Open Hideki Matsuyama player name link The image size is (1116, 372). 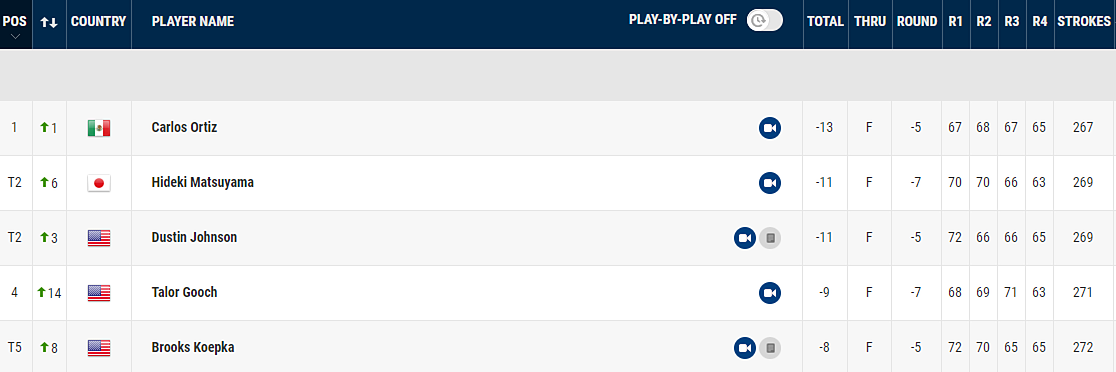tap(203, 183)
